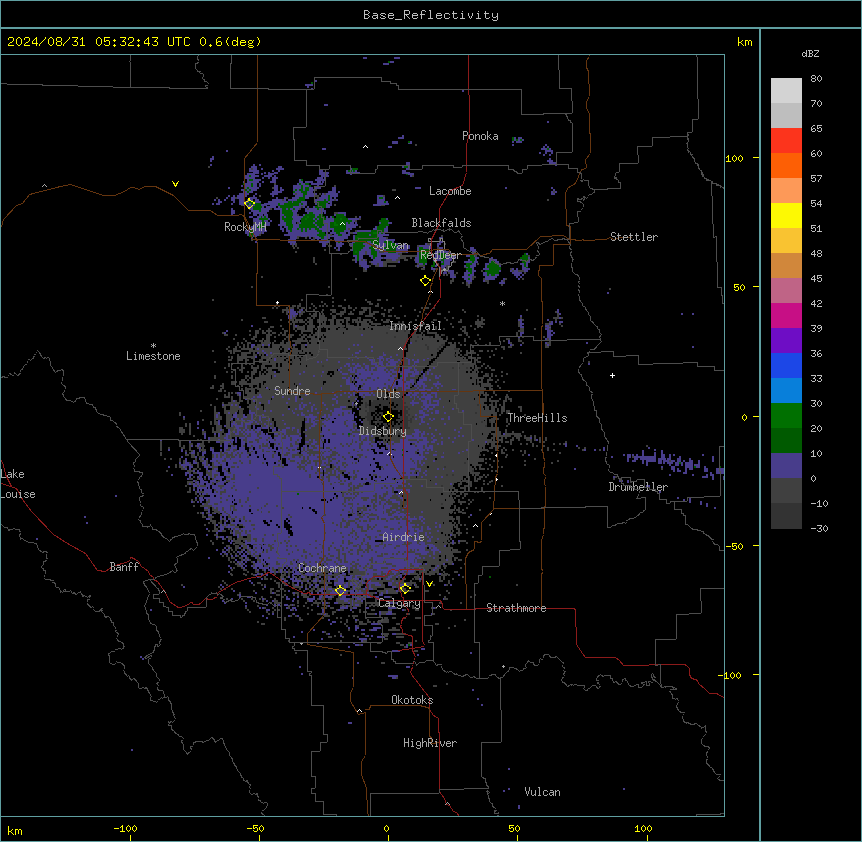Select the violet 36–39 dBZ legend swatch
Viewport: 862px width, 842px height.
(786, 341)
